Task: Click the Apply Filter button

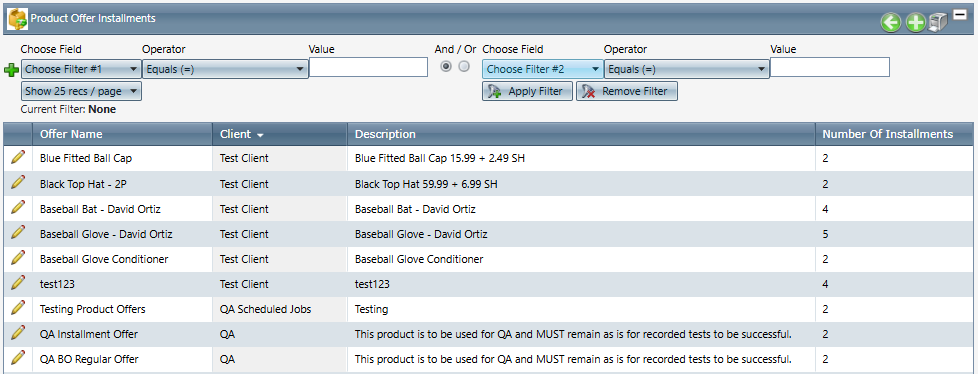Action: pos(527,91)
